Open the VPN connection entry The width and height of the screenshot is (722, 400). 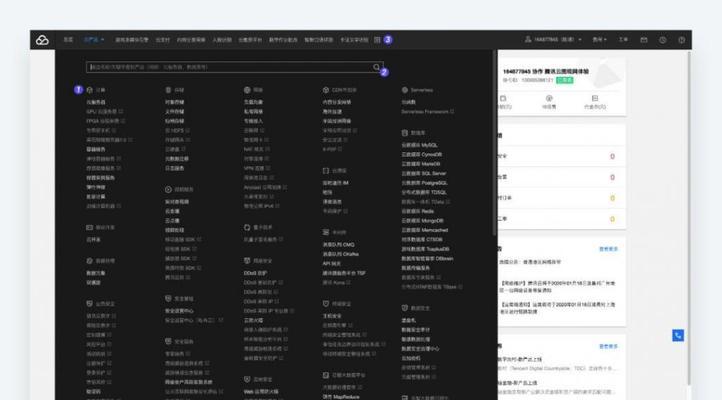(254, 168)
